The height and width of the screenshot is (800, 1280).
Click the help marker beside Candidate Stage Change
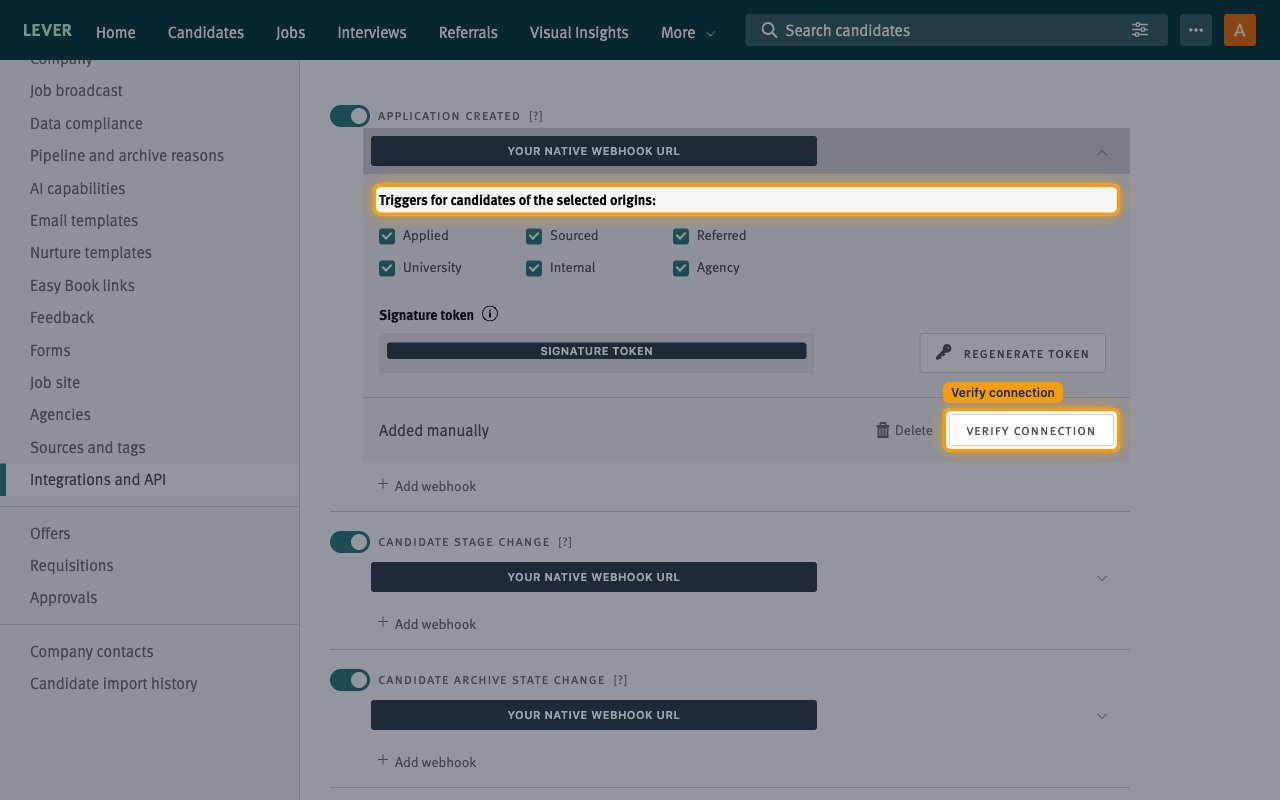(x=565, y=542)
